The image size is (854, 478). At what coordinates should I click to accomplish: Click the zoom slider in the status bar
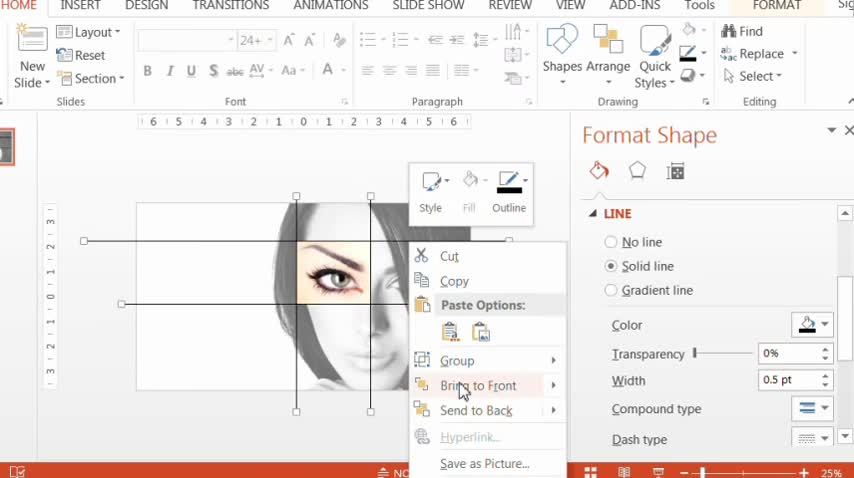(703, 473)
